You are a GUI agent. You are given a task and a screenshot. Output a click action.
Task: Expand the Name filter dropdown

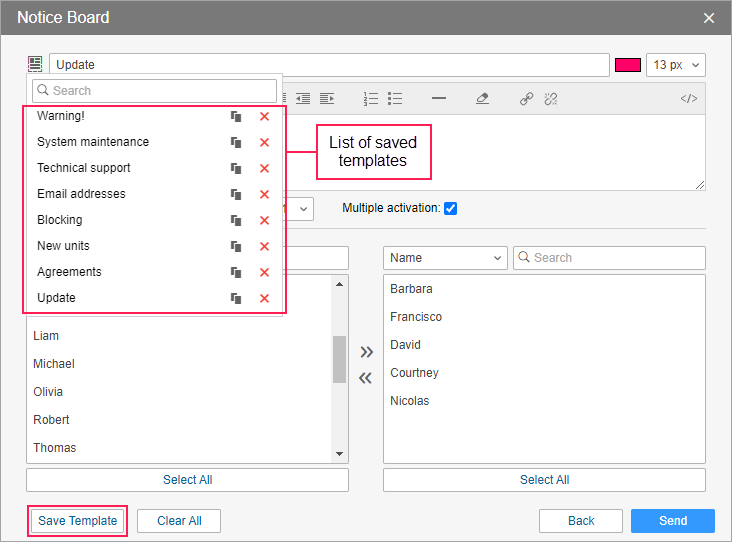(445, 258)
